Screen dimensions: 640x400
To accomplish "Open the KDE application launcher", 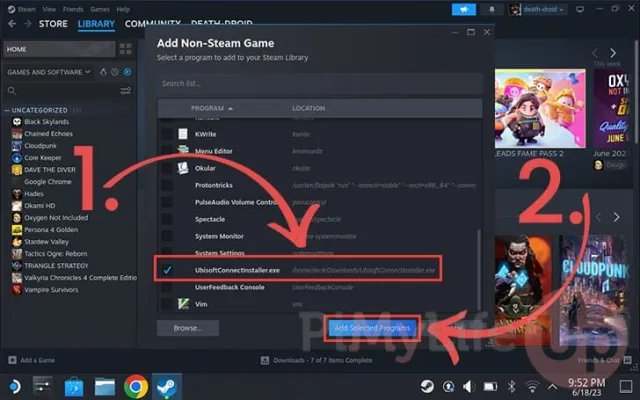I will (x=14, y=387).
